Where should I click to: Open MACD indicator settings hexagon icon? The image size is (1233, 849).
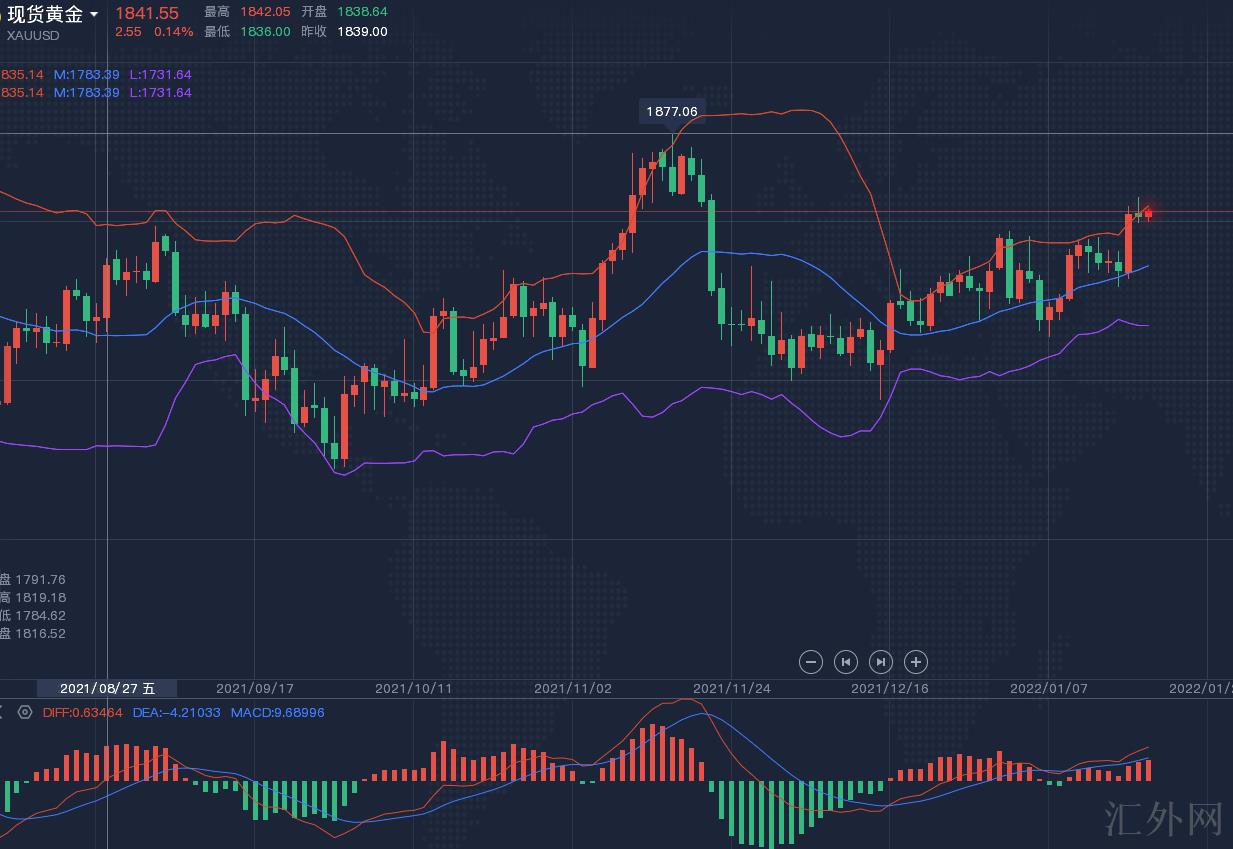tap(25, 712)
